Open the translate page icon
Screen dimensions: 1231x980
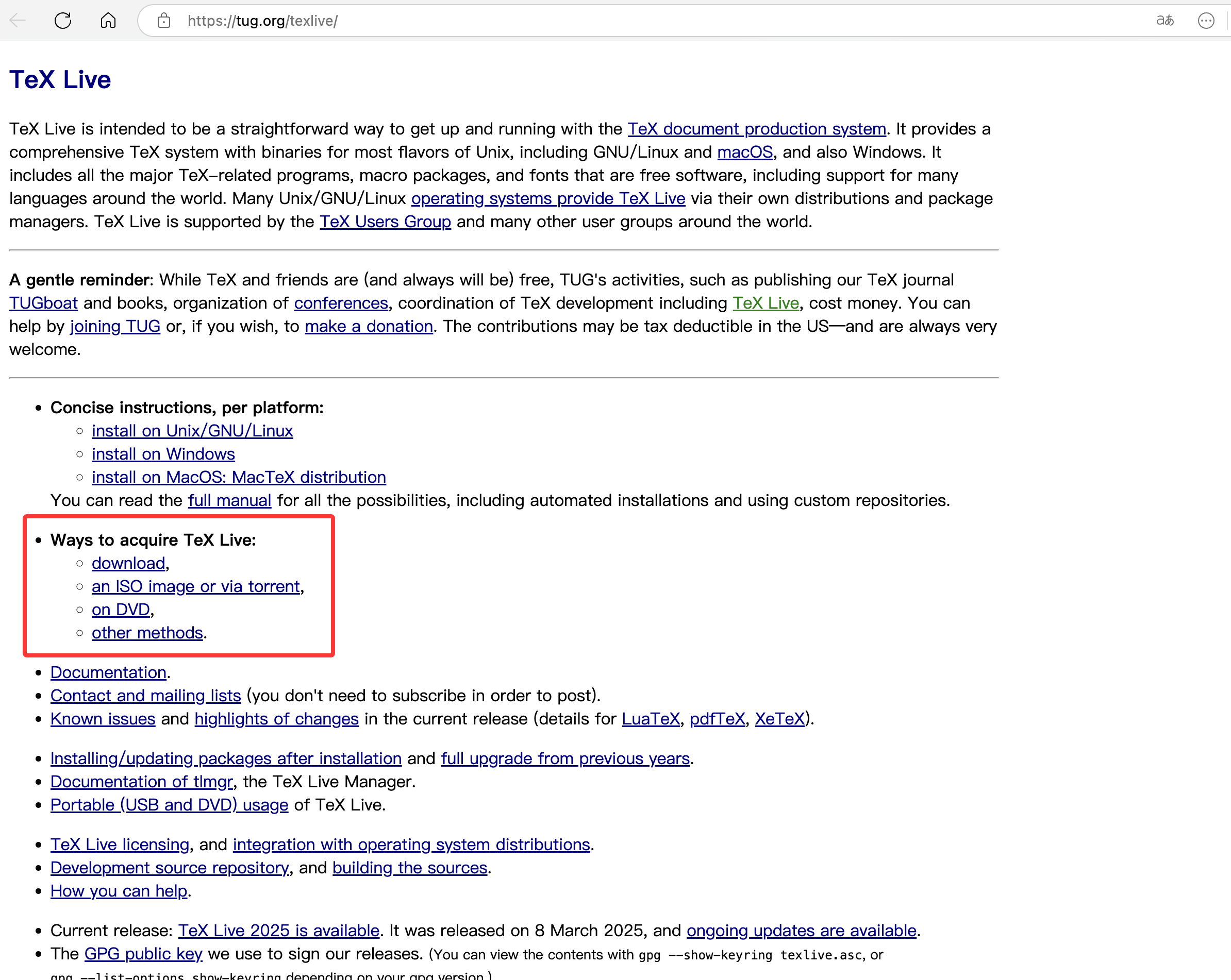(1164, 21)
